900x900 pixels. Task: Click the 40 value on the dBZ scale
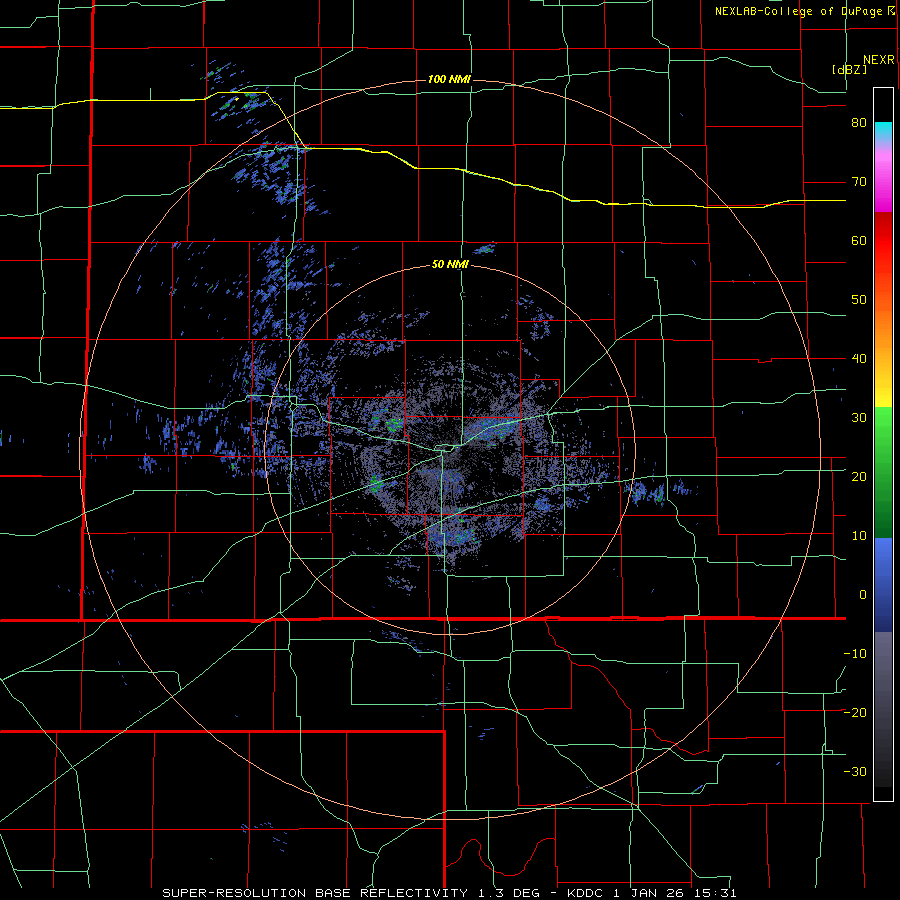pos(859,359)
